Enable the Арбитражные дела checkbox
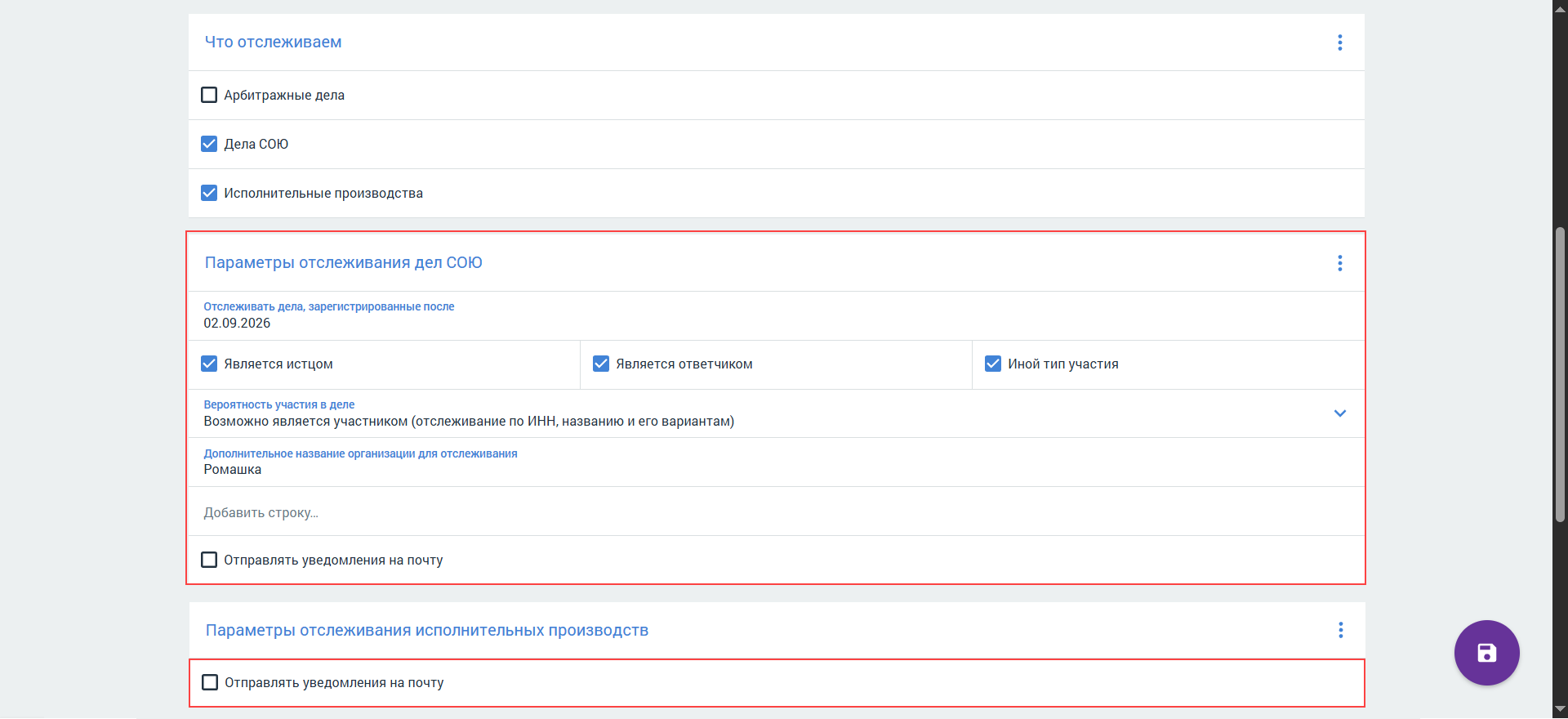The height and width of the screenshot is (719, 1568). (x=209, y=95)
